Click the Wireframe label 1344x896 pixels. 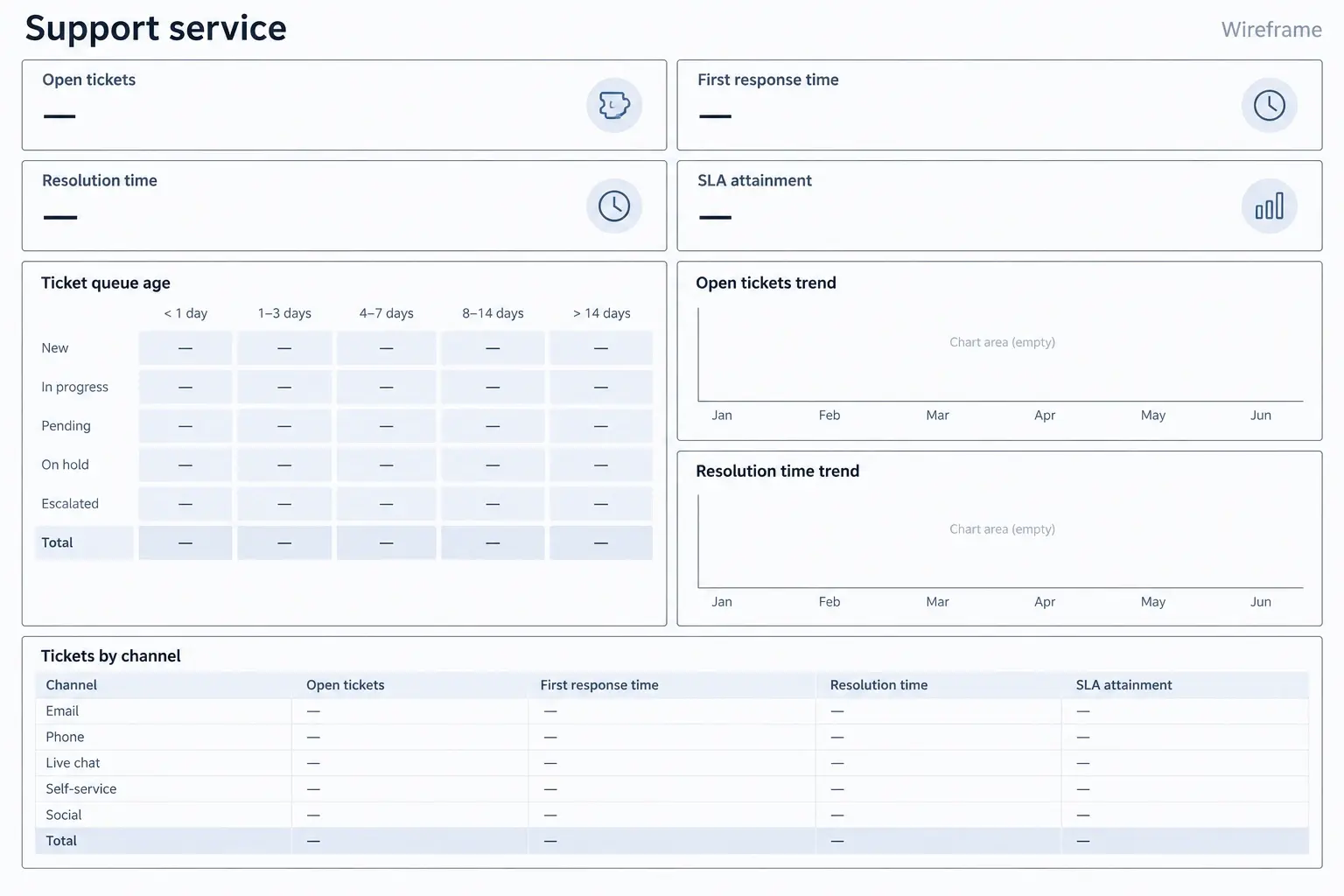click(x=1271, y=30)
